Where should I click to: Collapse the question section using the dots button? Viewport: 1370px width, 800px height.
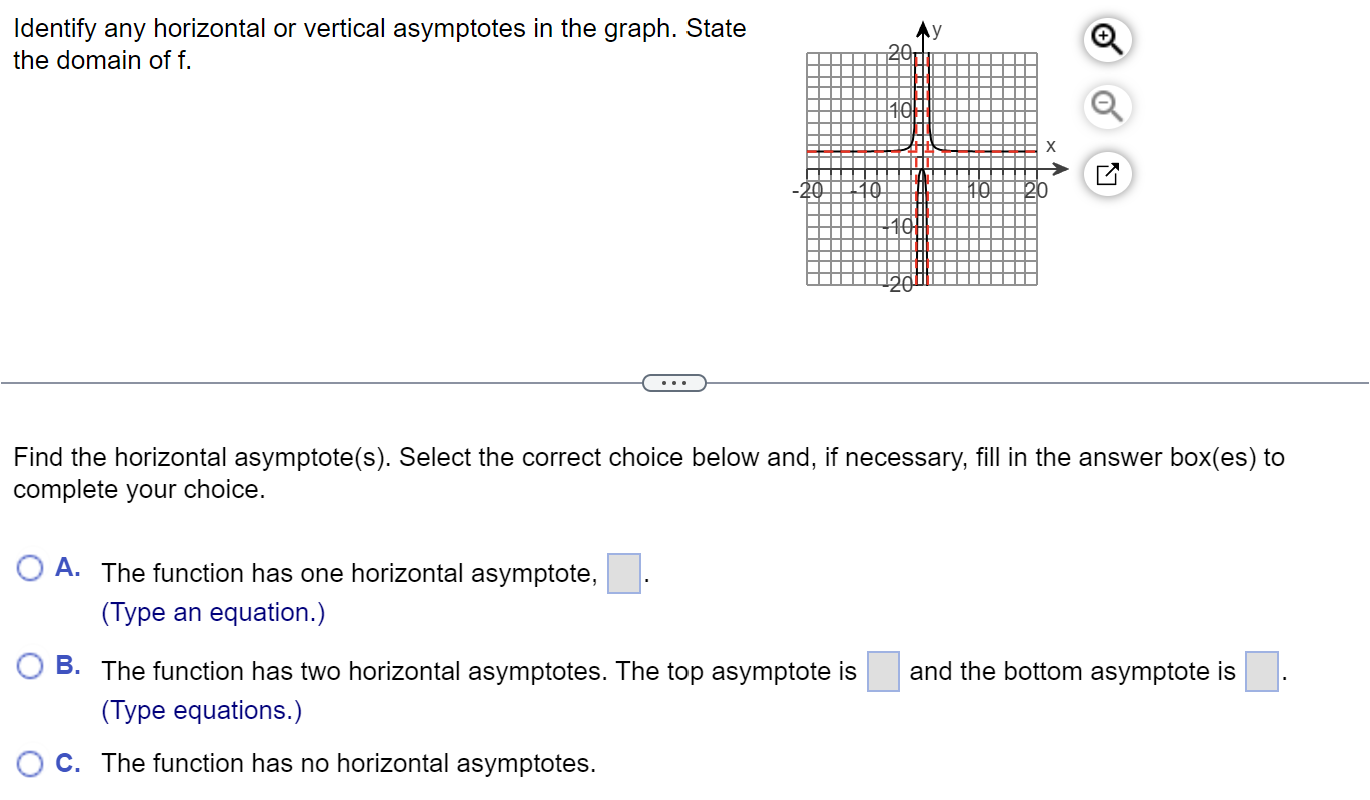[x=674, y=382]
